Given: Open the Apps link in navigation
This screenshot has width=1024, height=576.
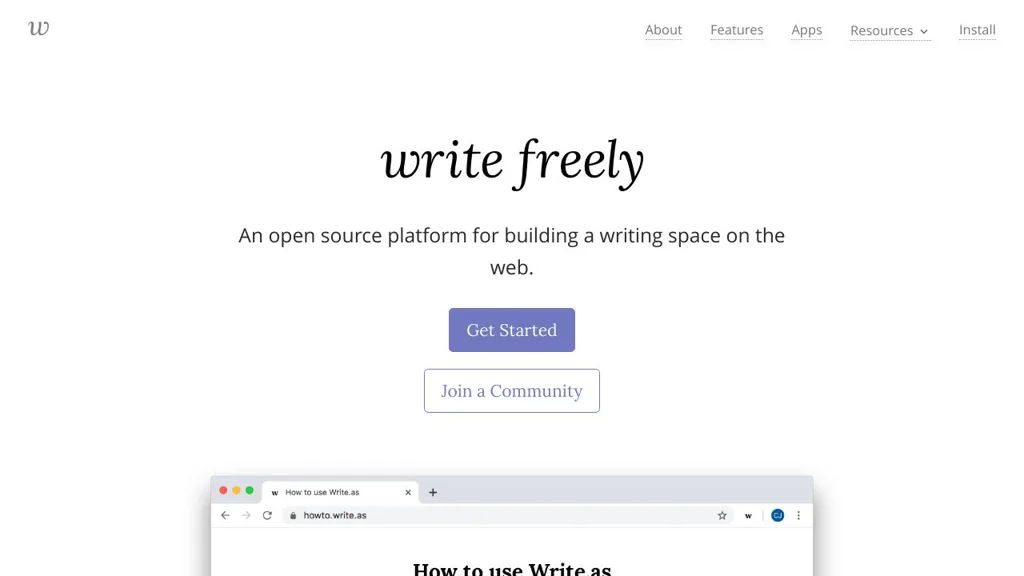Looking at the screenshot, I should (x=806, y=30).
